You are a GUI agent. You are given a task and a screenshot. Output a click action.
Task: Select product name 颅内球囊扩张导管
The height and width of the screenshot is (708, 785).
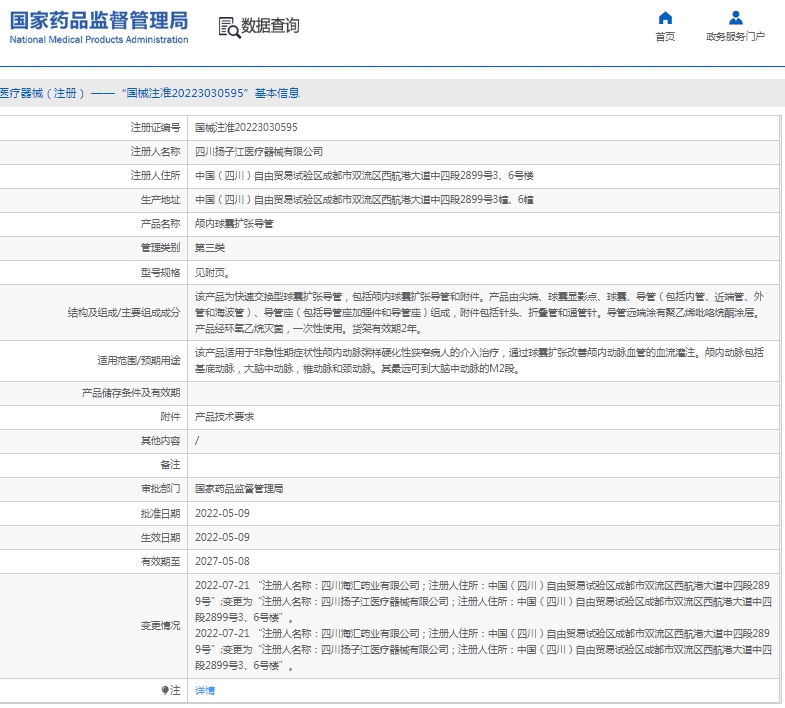click(x=234, y=224)
